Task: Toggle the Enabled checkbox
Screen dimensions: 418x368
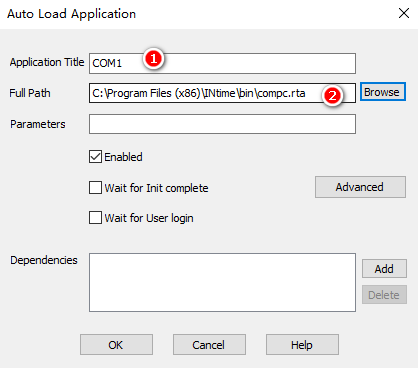Action: tap(95, 157)
